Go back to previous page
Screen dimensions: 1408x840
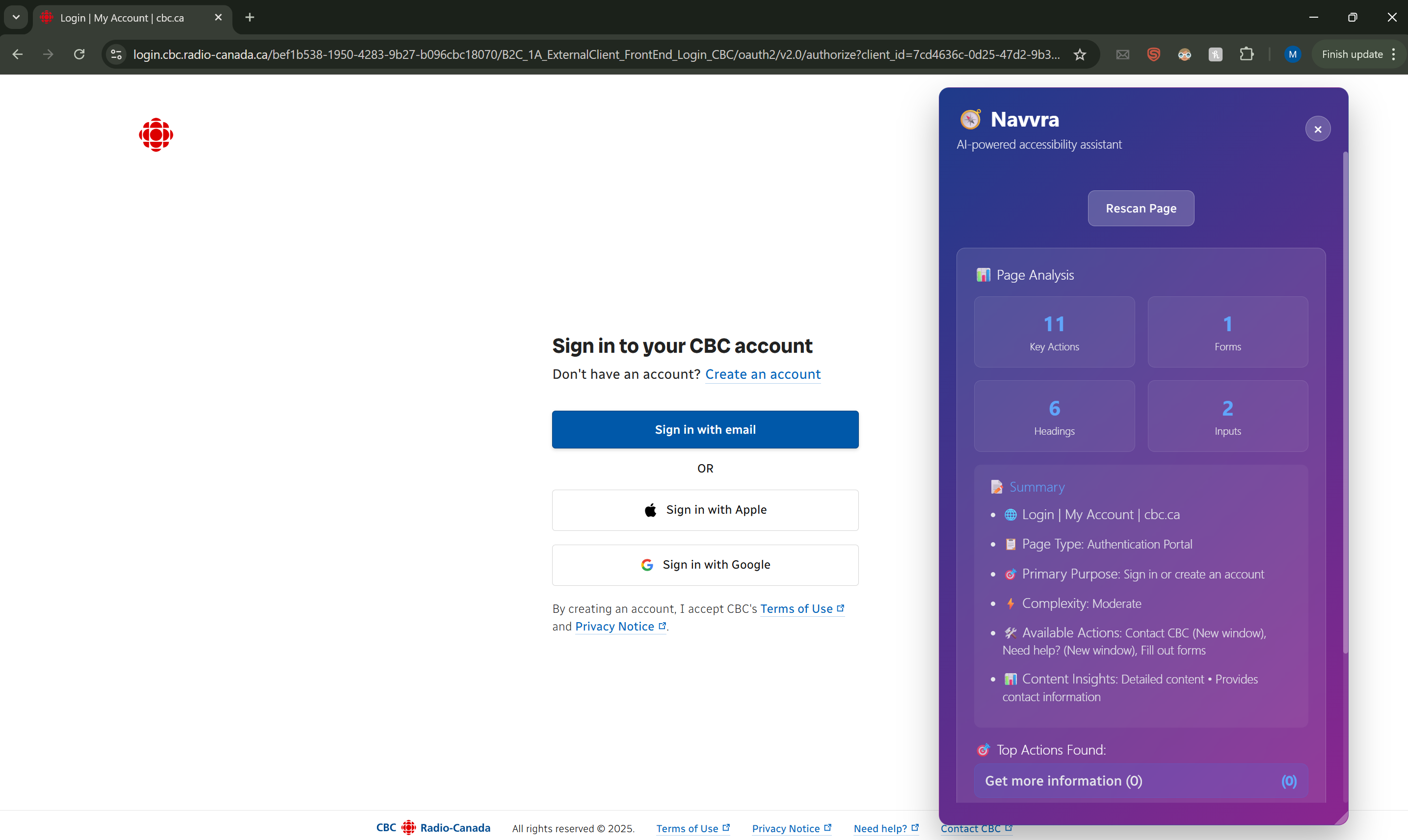18,54
